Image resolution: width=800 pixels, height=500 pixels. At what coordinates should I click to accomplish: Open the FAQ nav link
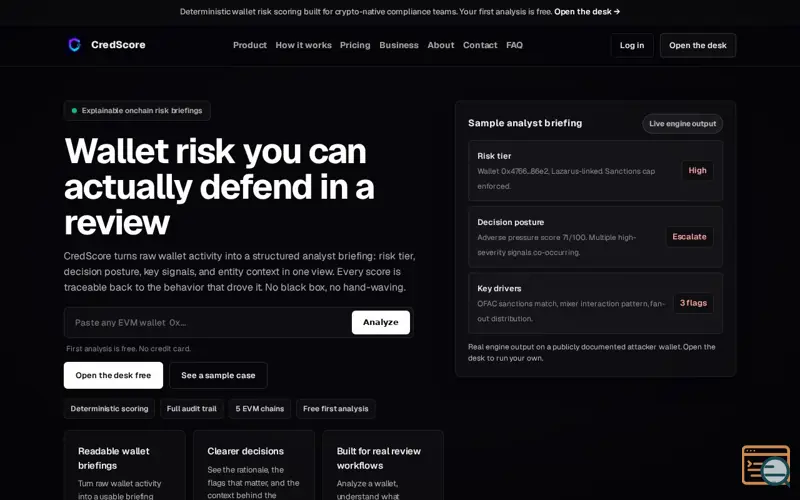coord(514,45)
